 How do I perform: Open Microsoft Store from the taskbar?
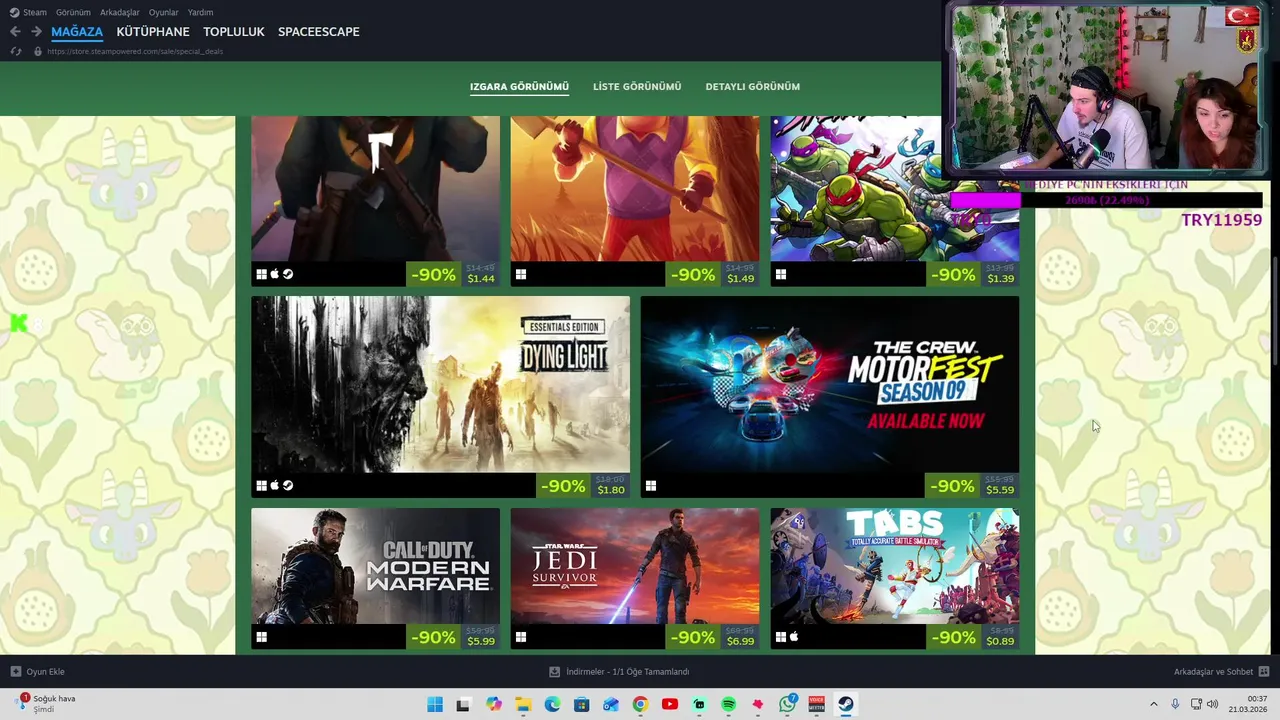tap(582, 705)
